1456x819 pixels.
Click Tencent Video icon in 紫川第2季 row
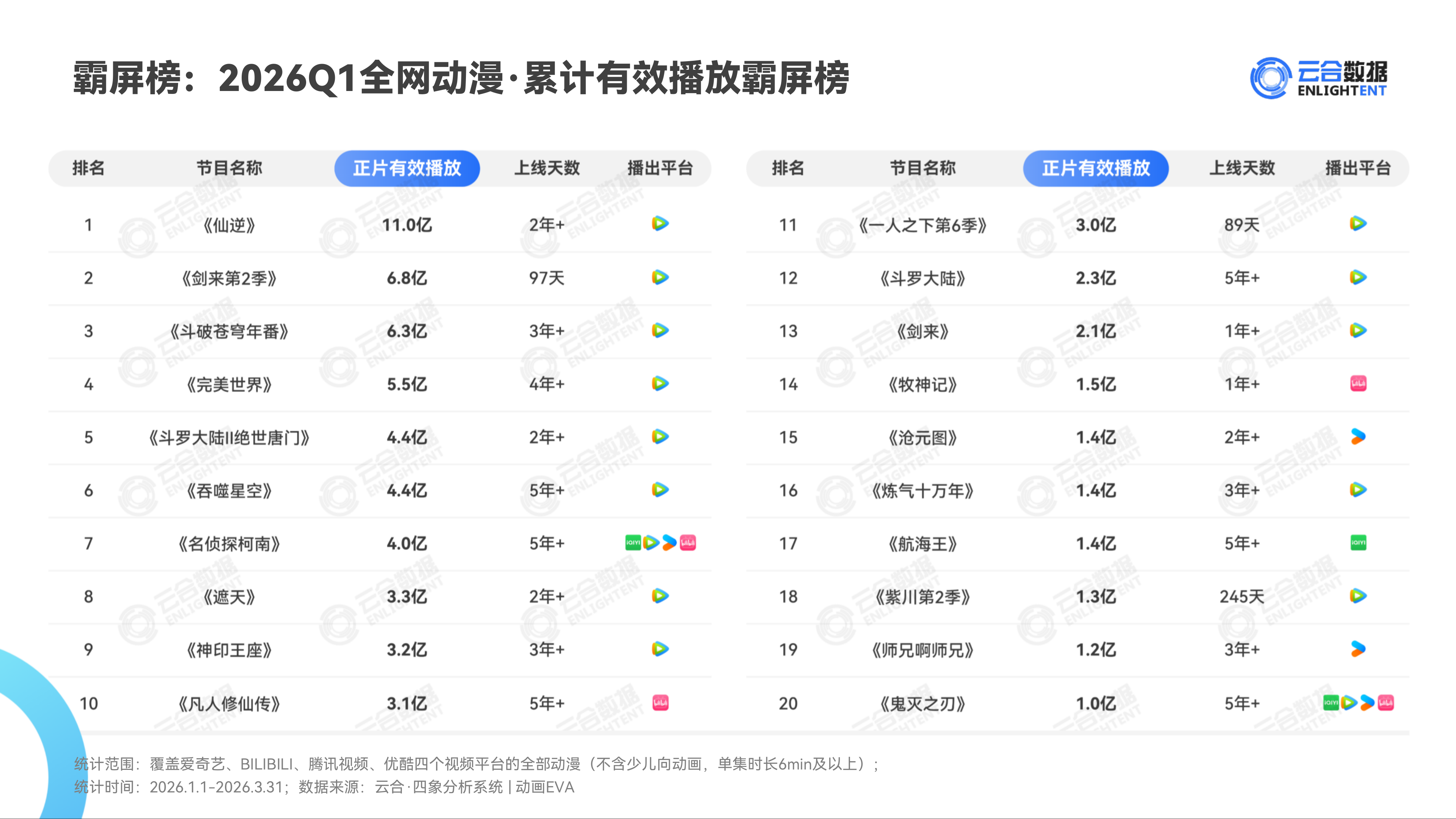1358,596
